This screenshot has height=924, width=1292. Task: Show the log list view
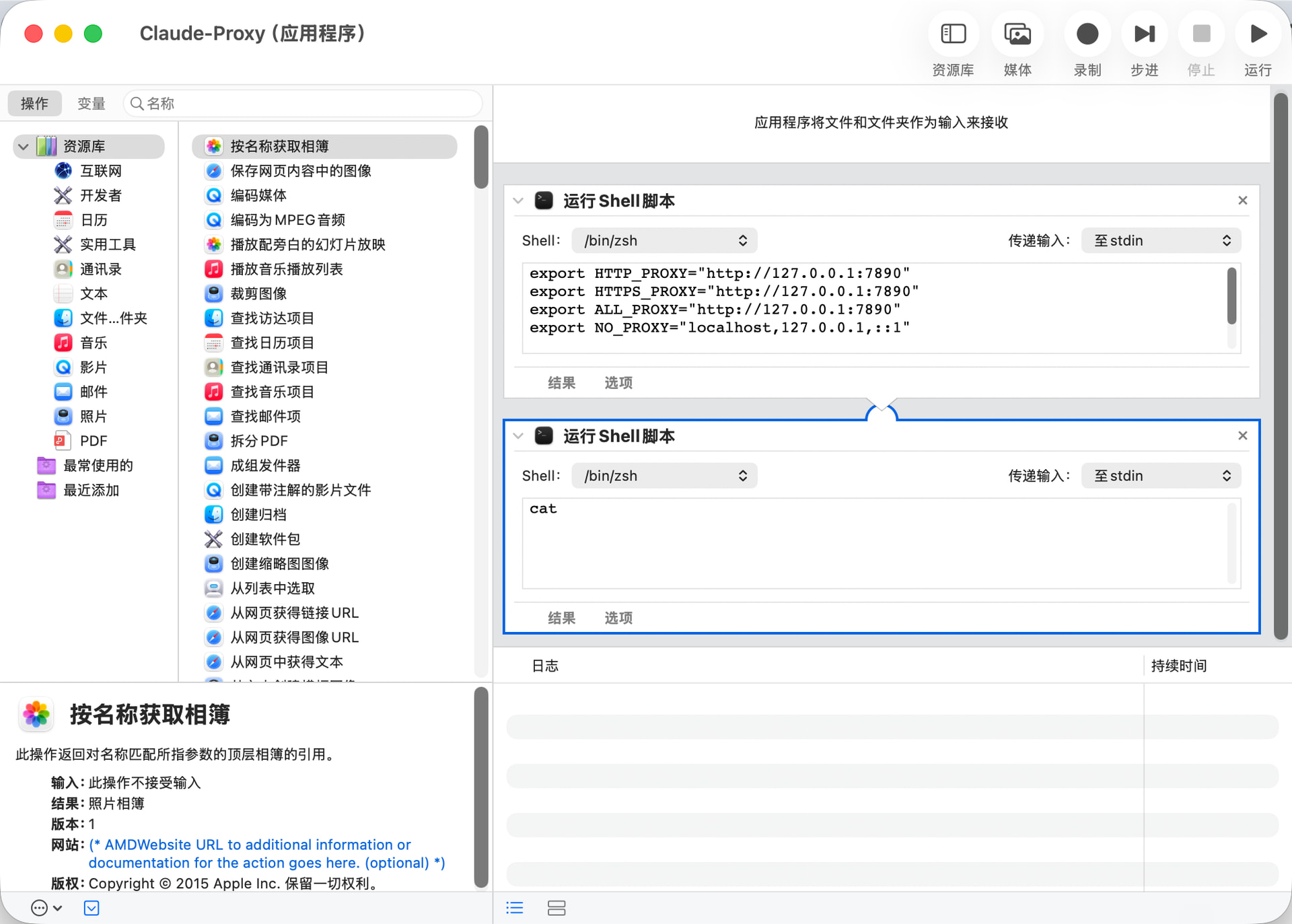click(x=515, y=908)
